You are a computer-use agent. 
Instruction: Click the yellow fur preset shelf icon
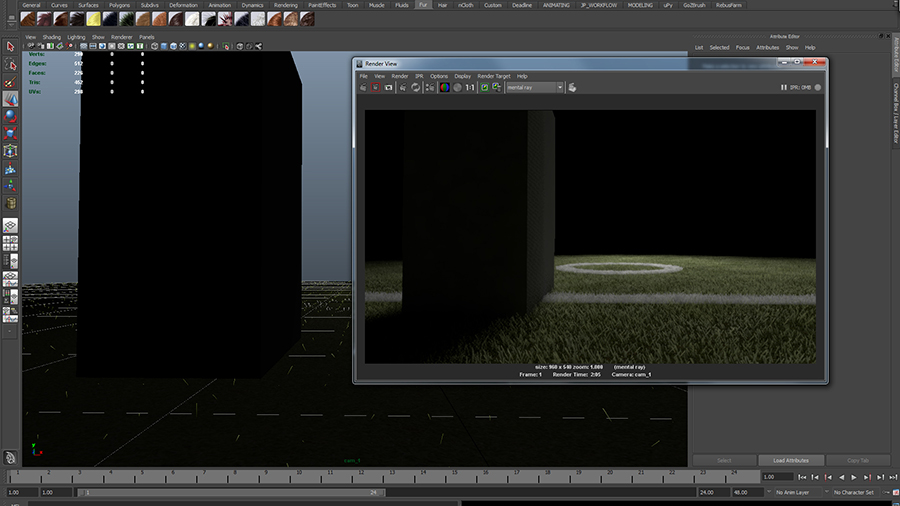(92, 18)
